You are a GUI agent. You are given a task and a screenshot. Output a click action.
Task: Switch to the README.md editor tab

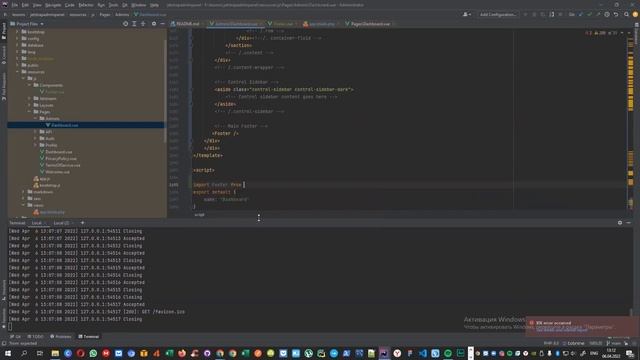(x=185, y=24)
